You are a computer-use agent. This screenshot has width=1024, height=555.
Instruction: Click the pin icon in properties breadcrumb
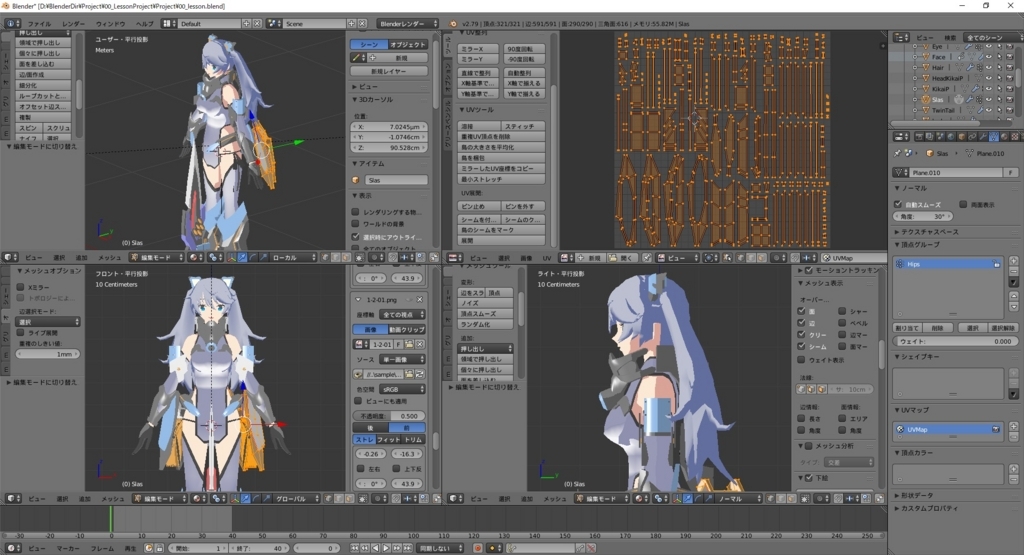point(897,153)
